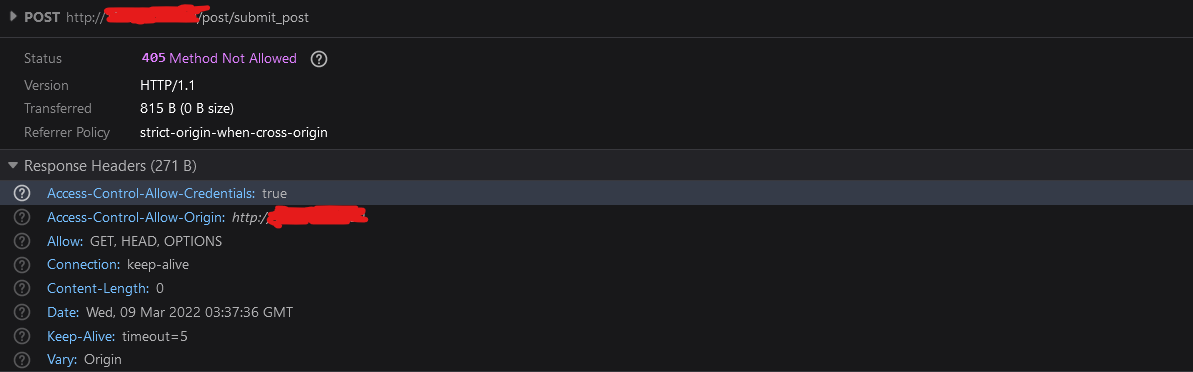Select the strict-origin-when-cross-origin referrer policy value
The width and height of the screenshot is (1193, 372).
click(x=234, y=132)
